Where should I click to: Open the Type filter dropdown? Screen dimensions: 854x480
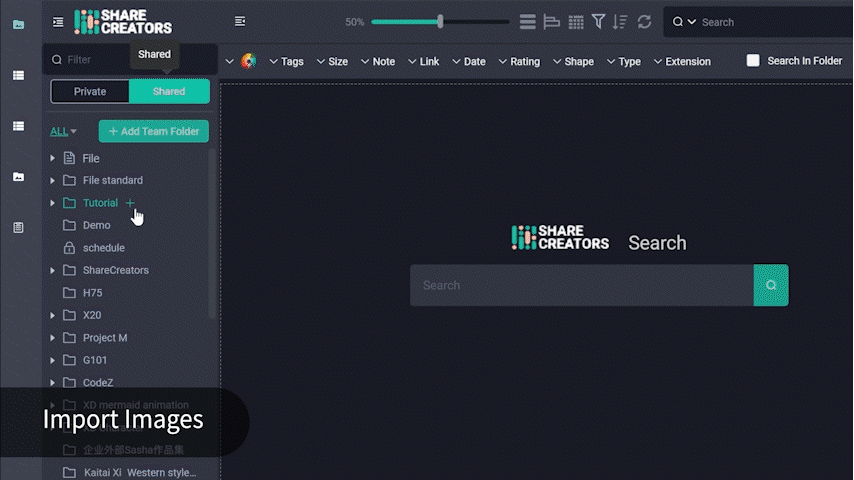pos(624,62)
